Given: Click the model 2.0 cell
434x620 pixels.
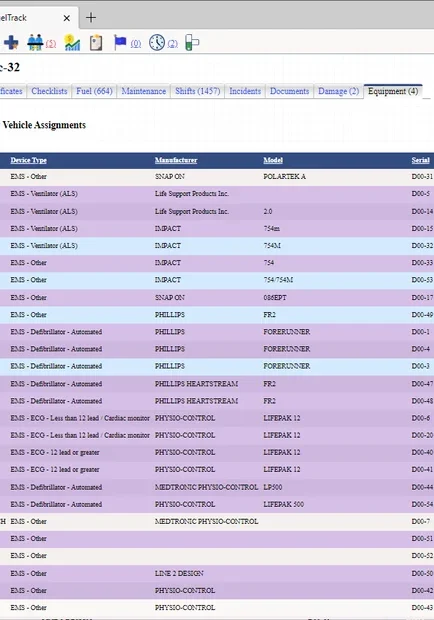Looking at the screenshot, I should click(x=268, y=211).
